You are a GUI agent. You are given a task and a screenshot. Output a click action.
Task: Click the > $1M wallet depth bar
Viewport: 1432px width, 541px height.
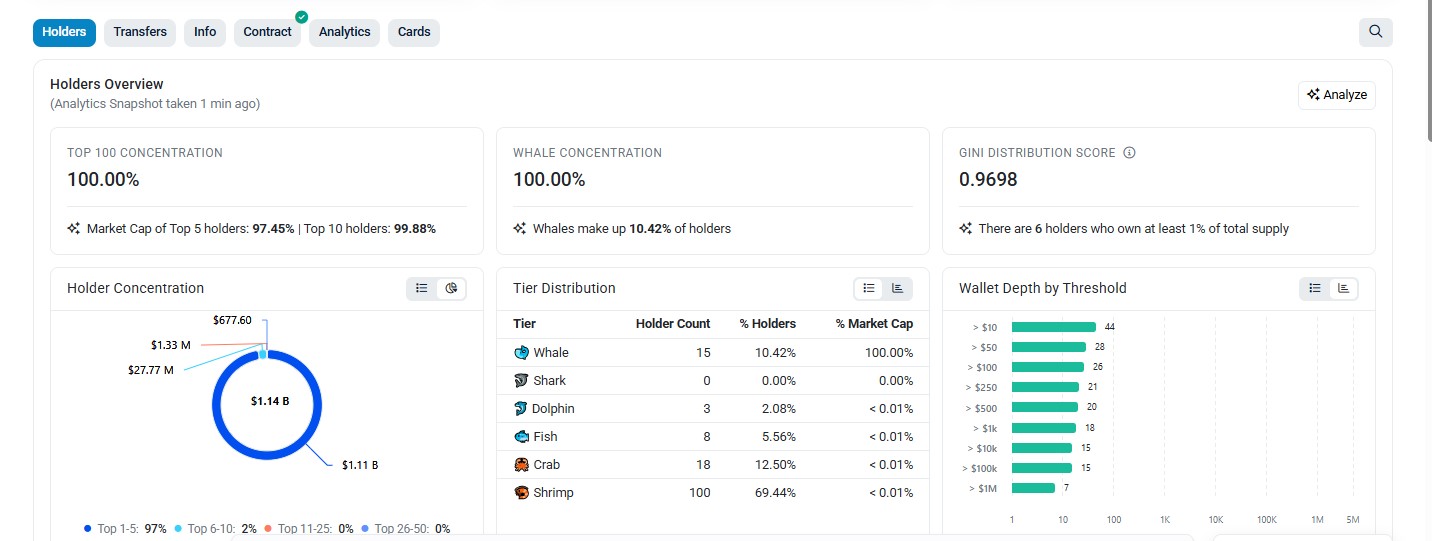tap(1033, 488)
